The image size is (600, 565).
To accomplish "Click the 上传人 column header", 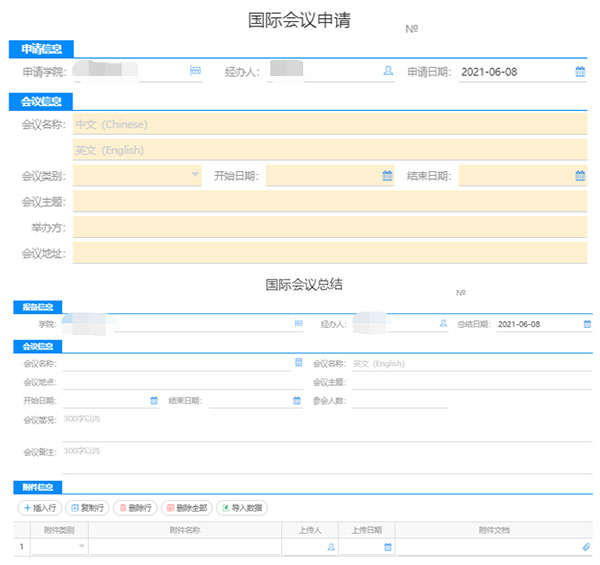I will click(x=310, y=530).
